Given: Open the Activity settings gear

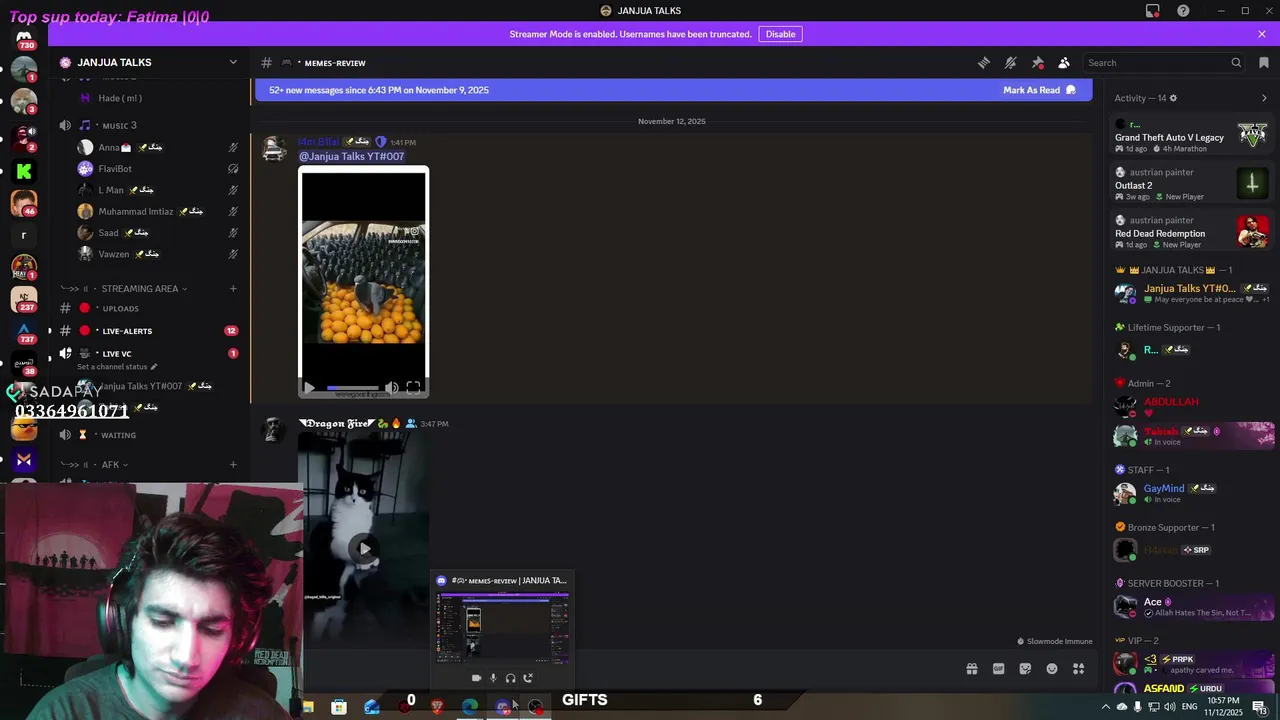Looking at the screenshot, I should [1173, 98].
